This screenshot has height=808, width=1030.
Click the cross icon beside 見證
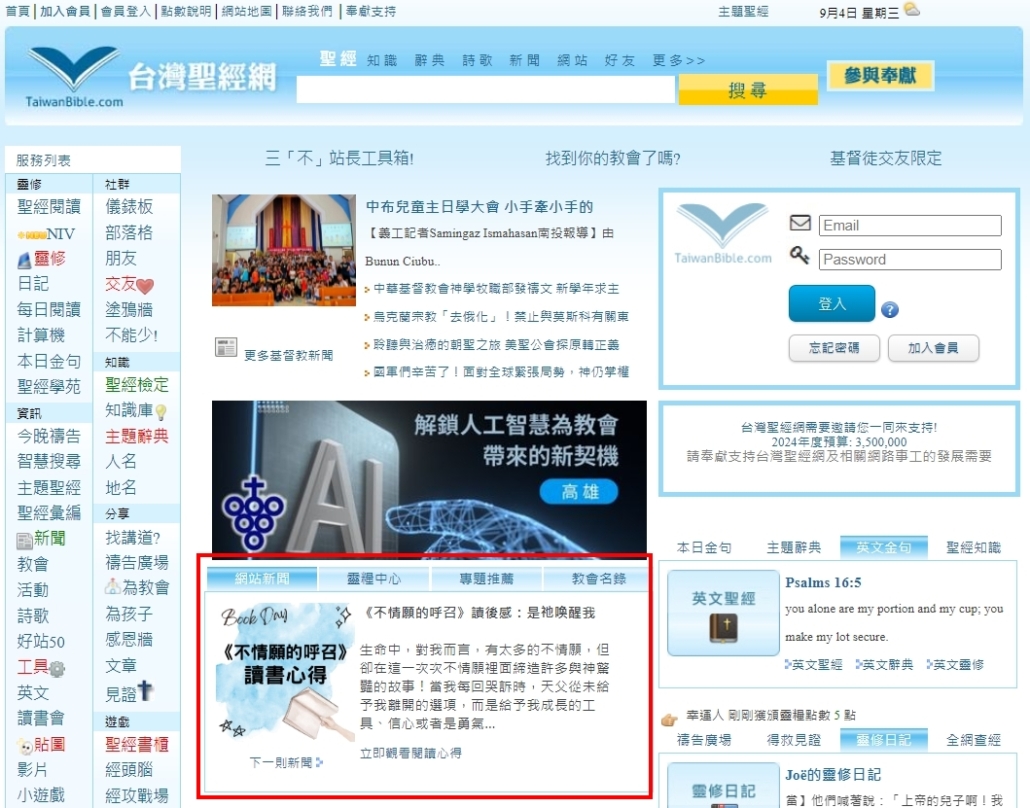point(145,690)
